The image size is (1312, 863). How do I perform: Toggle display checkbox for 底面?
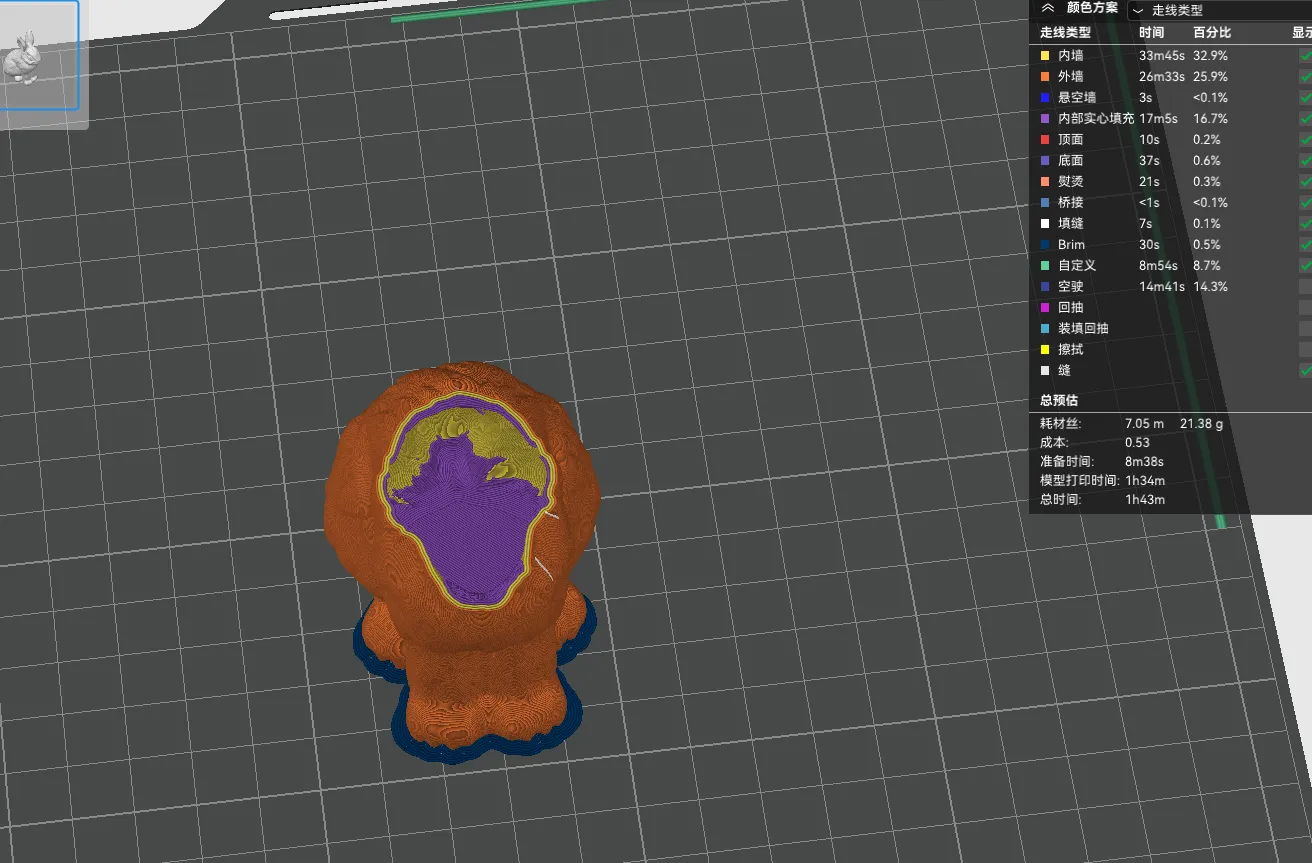coord(1306,161)
